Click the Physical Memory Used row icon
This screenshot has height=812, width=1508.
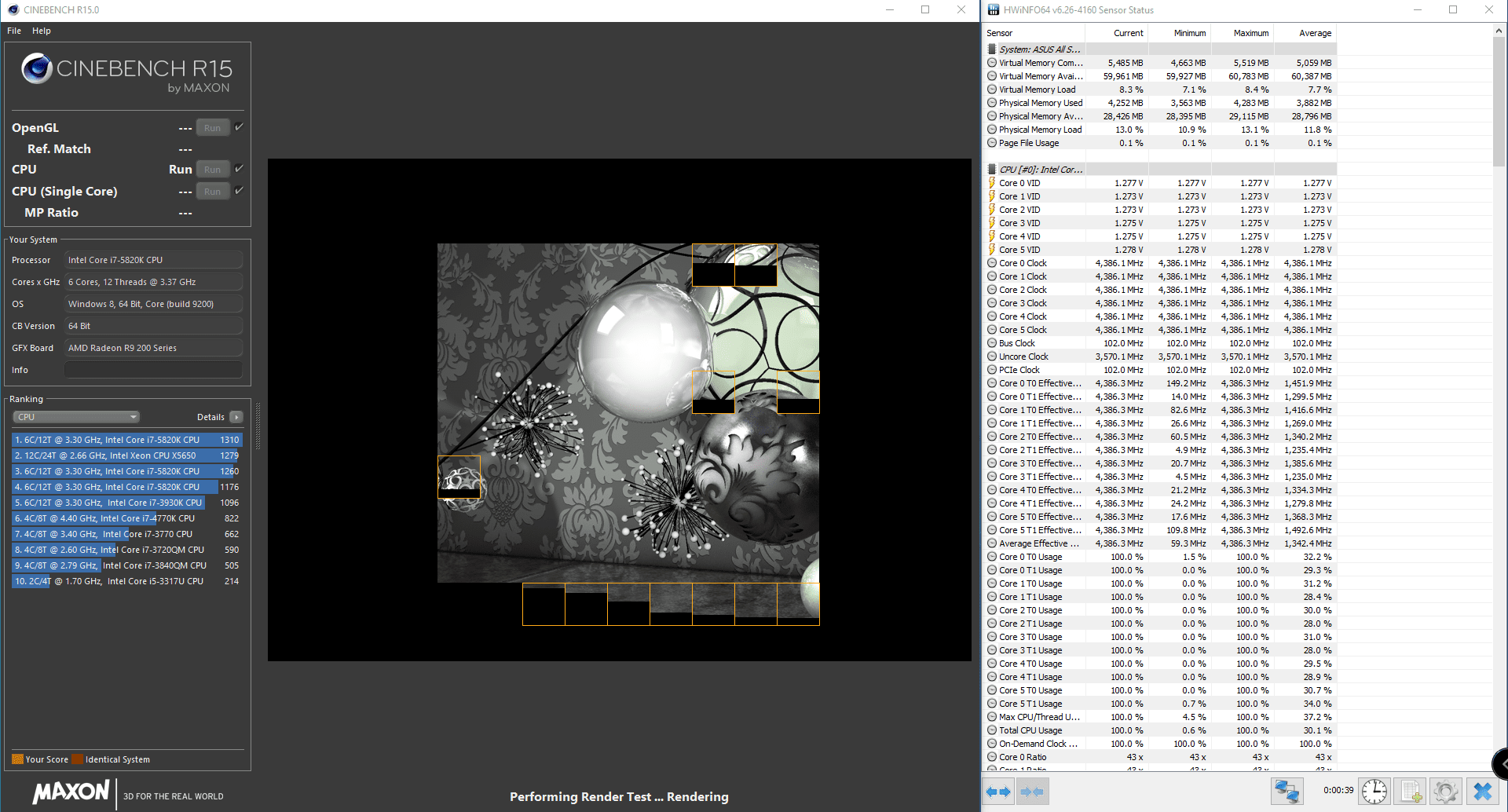(x=992, y=103)
